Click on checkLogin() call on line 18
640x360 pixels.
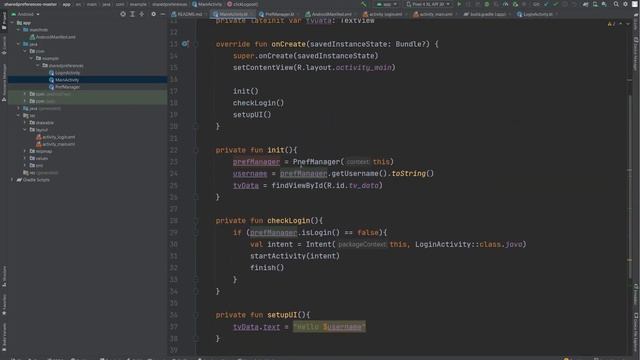tap(258, 103)
